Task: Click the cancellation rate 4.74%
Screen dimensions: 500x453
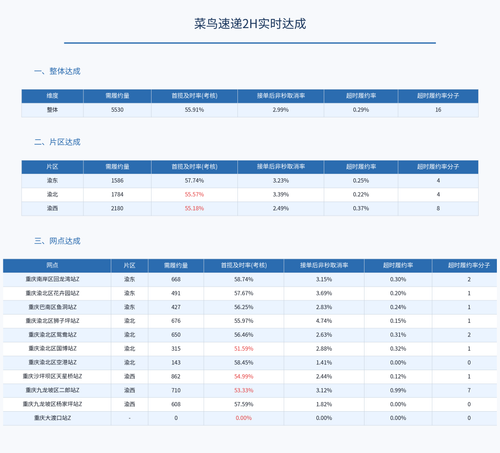Action: (x=324, y=321)
